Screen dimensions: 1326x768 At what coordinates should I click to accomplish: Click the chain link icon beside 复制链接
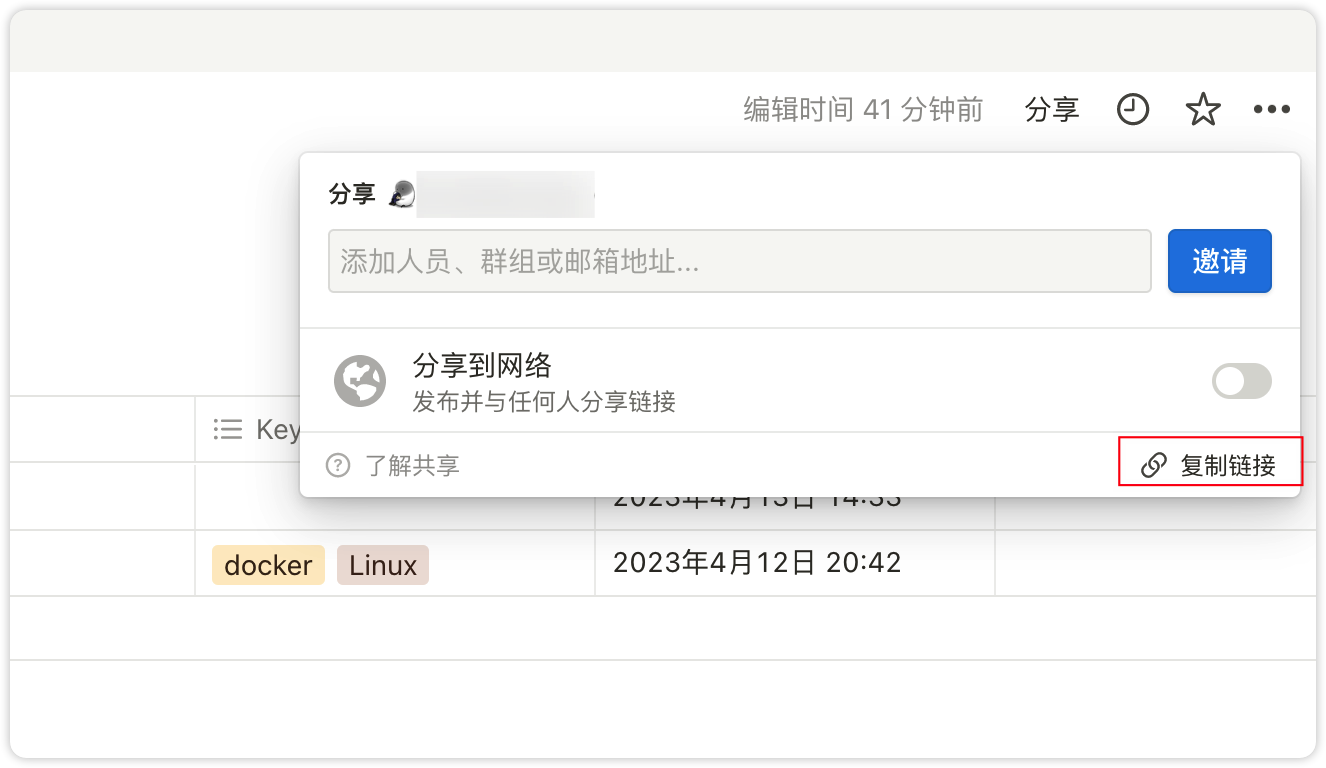coord(1154,466)
